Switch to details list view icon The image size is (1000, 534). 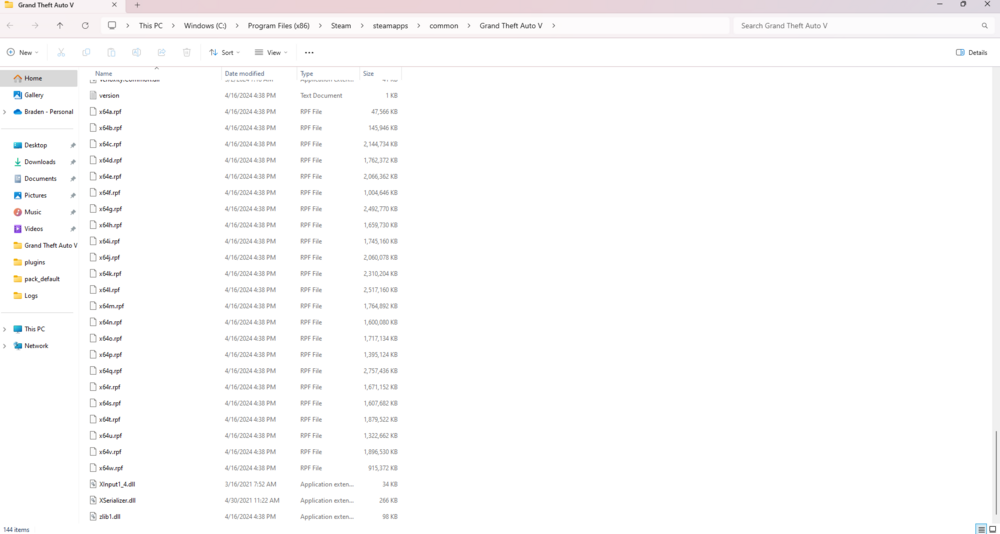pyautogui.click(x=982, y=529)
